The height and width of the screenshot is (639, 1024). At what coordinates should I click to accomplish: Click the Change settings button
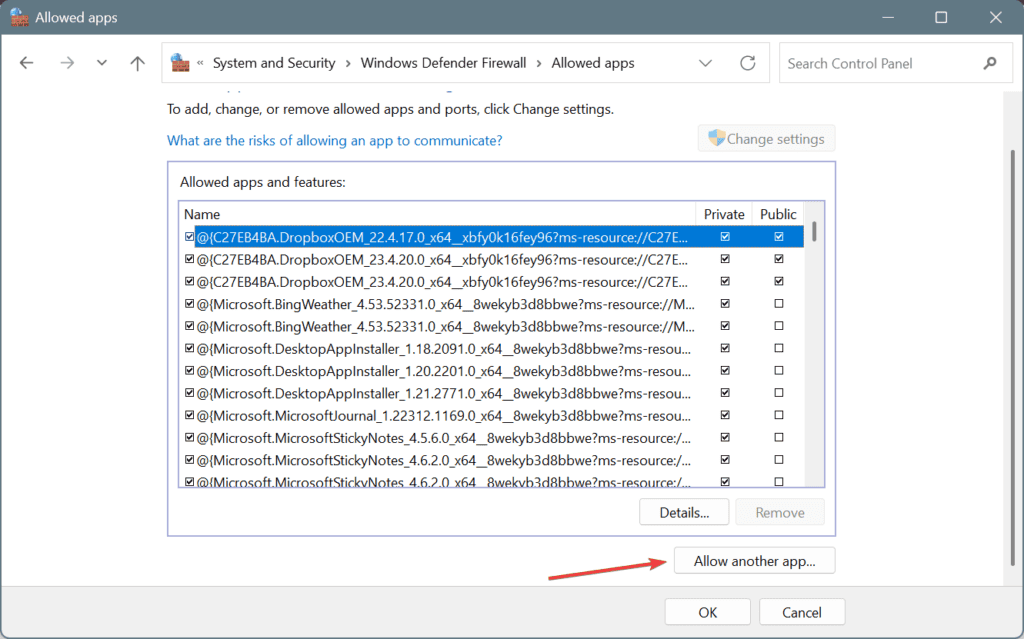coord(766,139)
